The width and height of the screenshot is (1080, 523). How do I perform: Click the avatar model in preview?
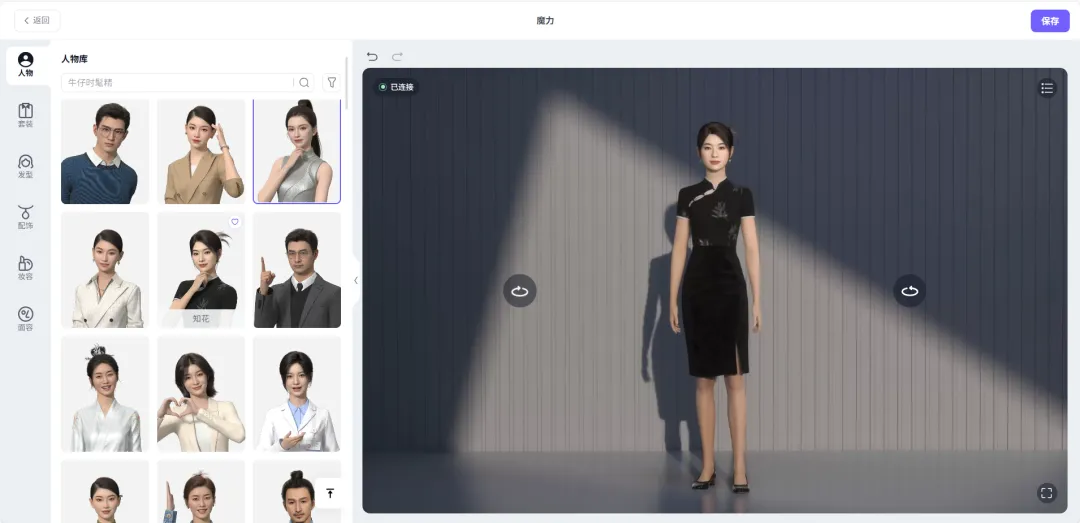pos(714,307)
